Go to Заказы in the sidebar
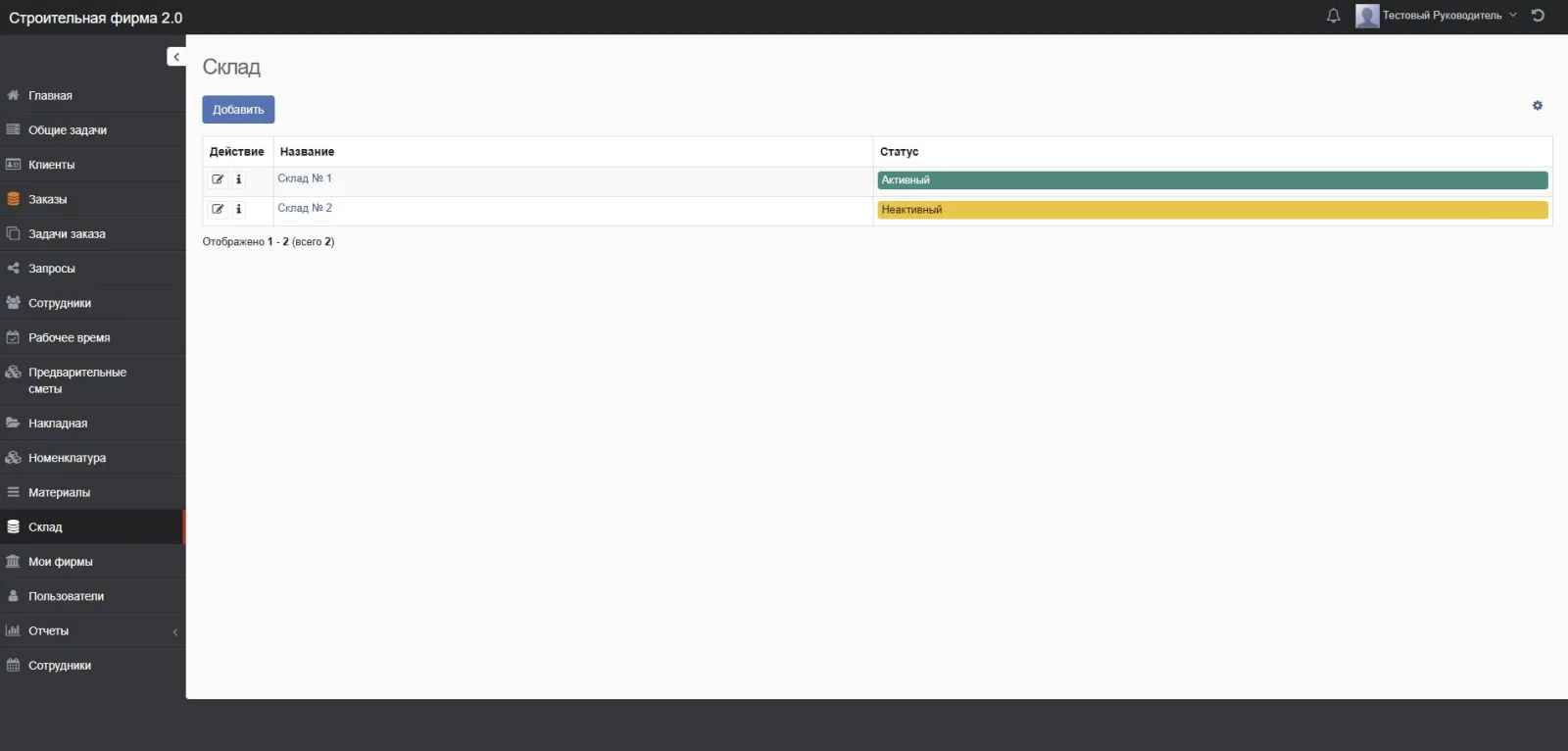The image size is (1568, 751). 47,199
